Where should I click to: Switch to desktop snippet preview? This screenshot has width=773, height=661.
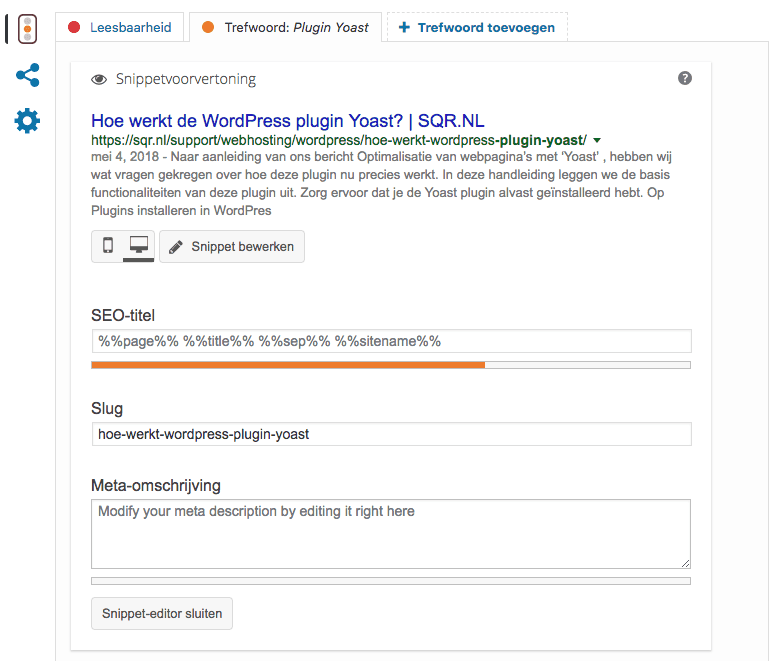click(x=139, y=246)
